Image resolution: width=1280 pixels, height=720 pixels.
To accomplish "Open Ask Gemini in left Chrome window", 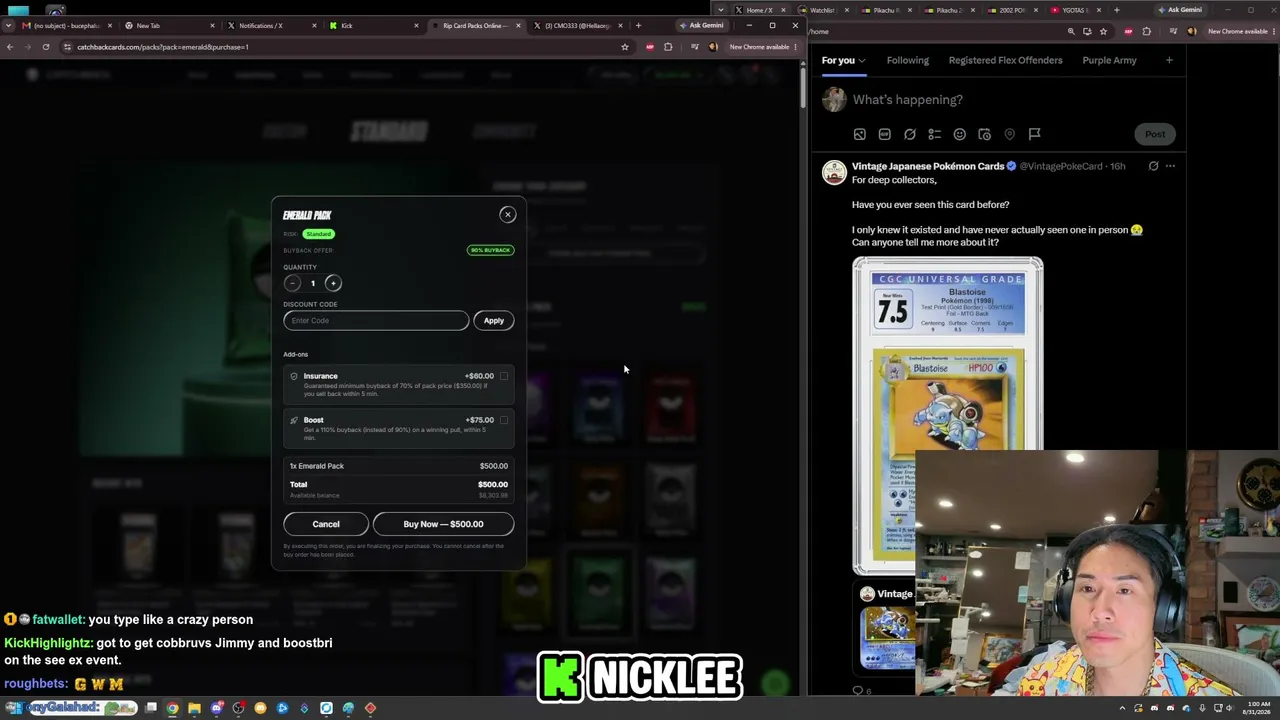I will tap(701, 25).
